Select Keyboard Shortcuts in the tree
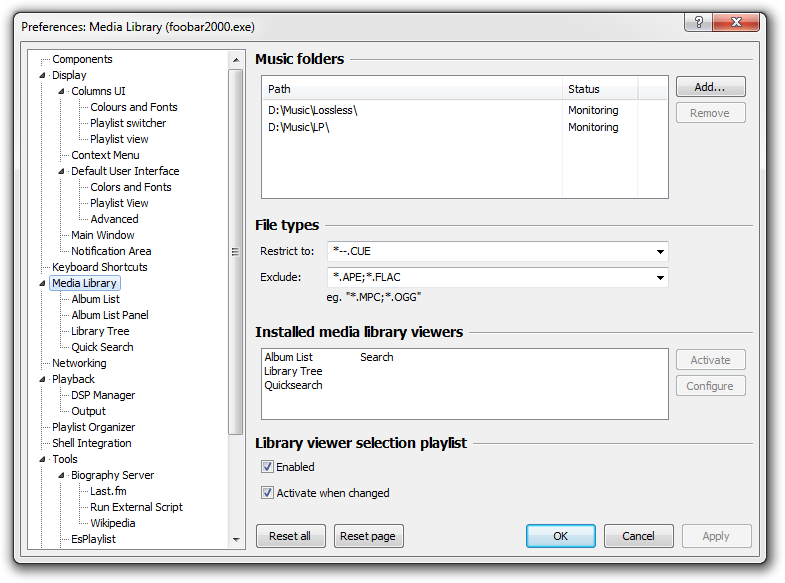Image resolution: width=785 pixels, height=583 pixels. [99, 267]
